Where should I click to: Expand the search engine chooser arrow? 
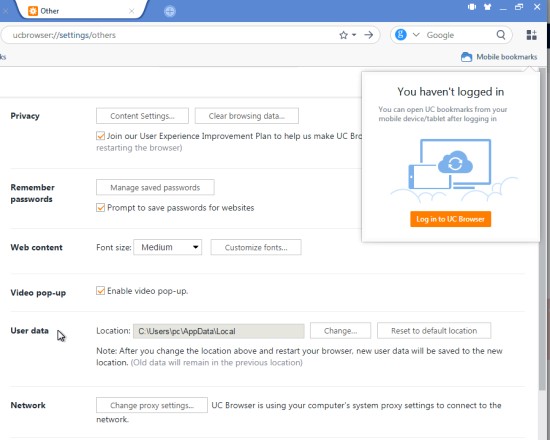(416, 35)
